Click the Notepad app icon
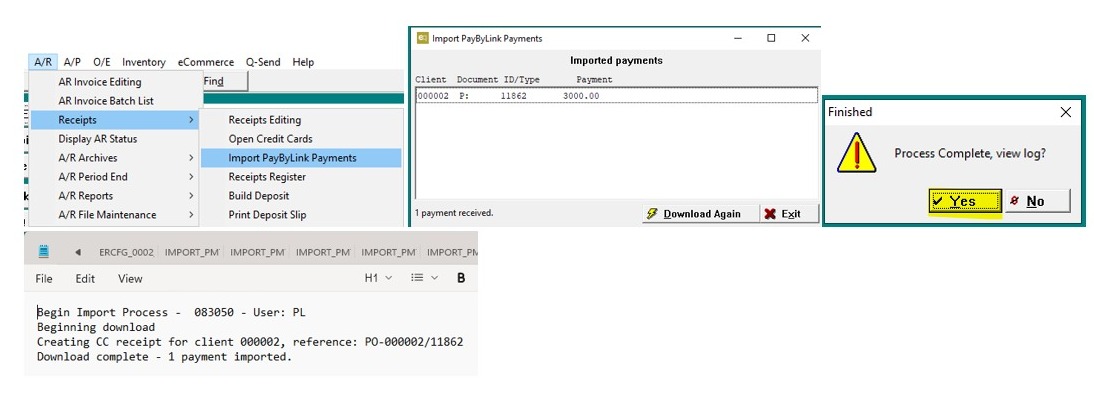The height and width of the screenshot is (393, 1094). 43,251
